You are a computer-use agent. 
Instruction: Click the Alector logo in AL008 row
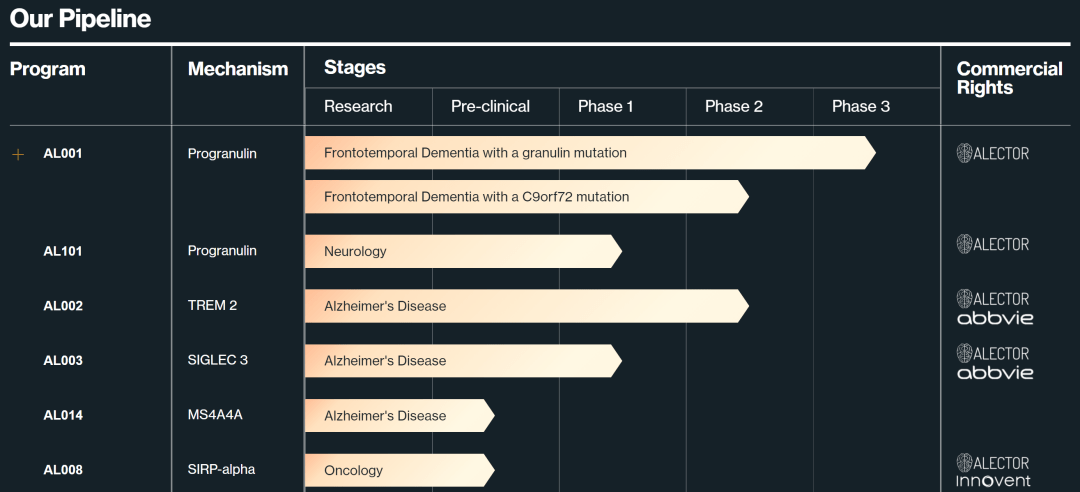(x=992, y=463)
